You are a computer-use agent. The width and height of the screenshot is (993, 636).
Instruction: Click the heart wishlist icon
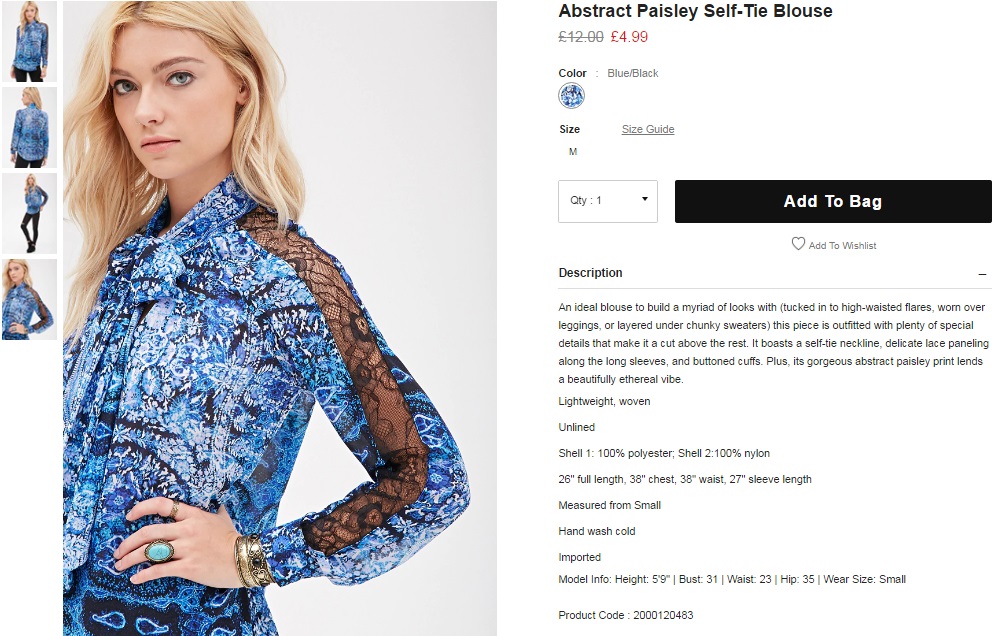(798, 244)
